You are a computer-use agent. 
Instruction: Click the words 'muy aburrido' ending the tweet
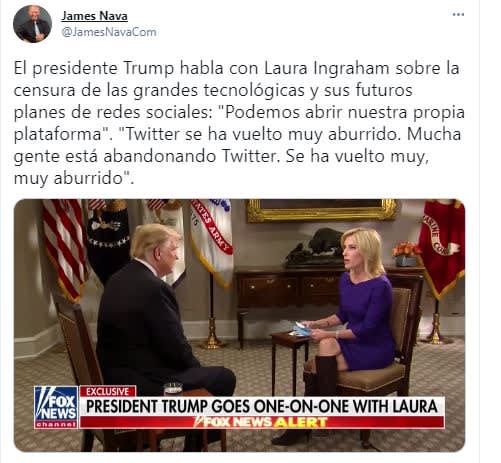[72, 178]
